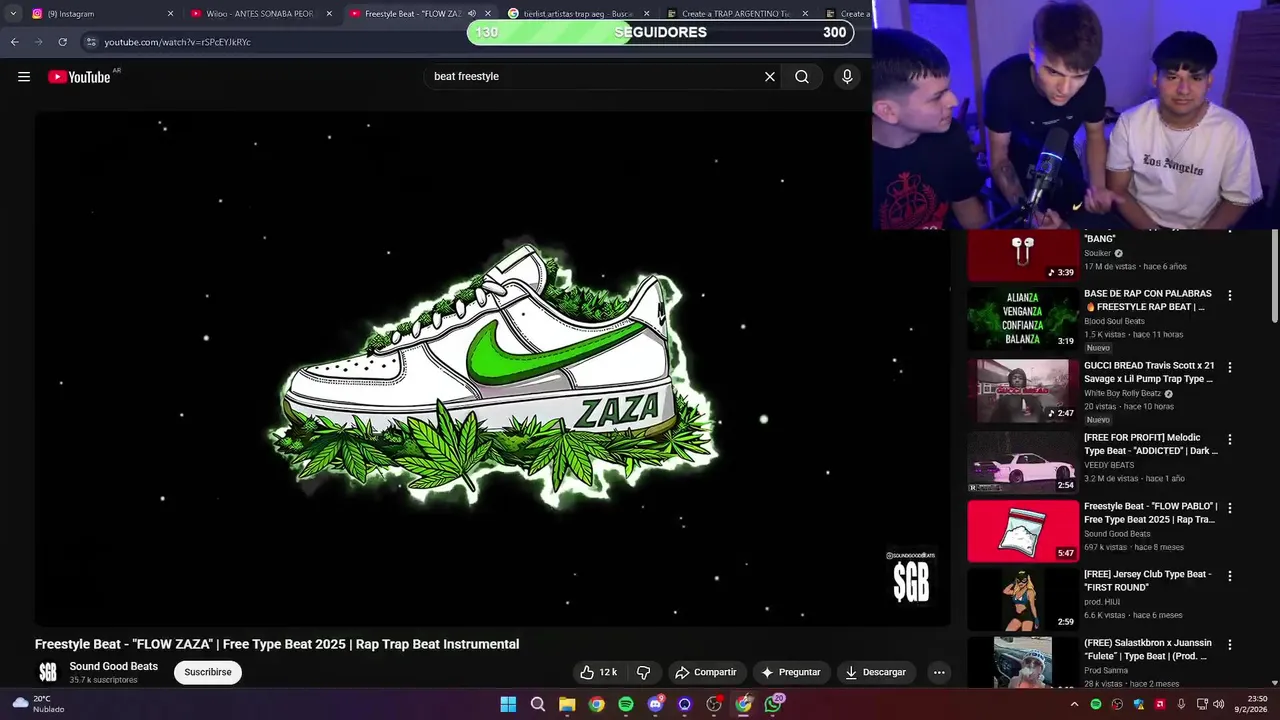This screenshot has height=720, width=1280.
Task: Open more actions three-dot menu under video
Action: tap(939, 672)
